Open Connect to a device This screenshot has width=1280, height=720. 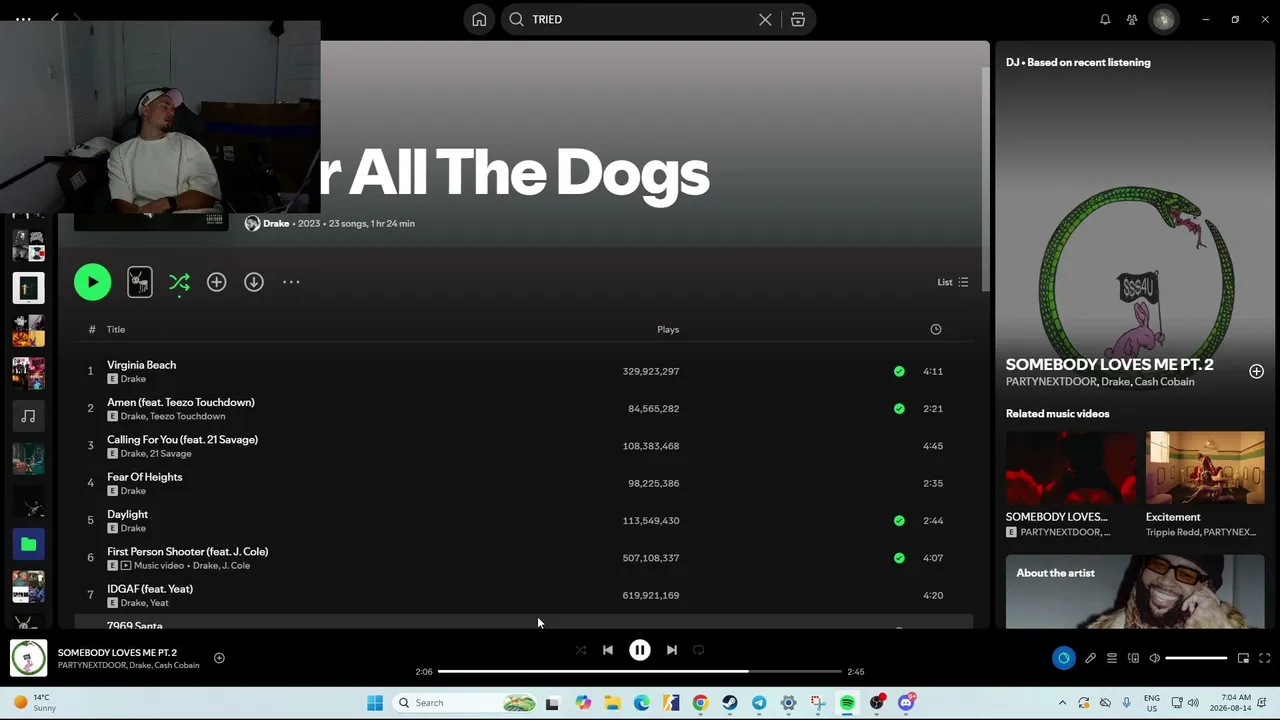point(1133,658)
